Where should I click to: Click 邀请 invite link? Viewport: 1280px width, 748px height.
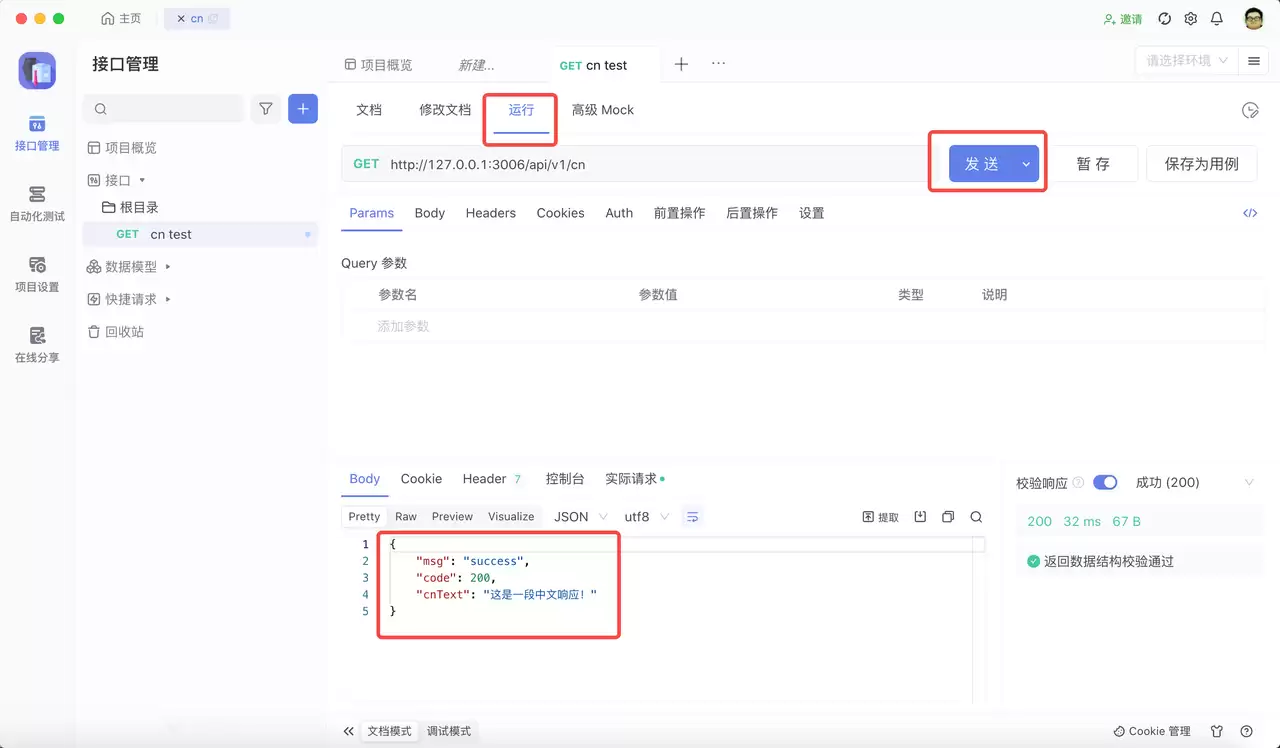click(x=1123, y=19)
